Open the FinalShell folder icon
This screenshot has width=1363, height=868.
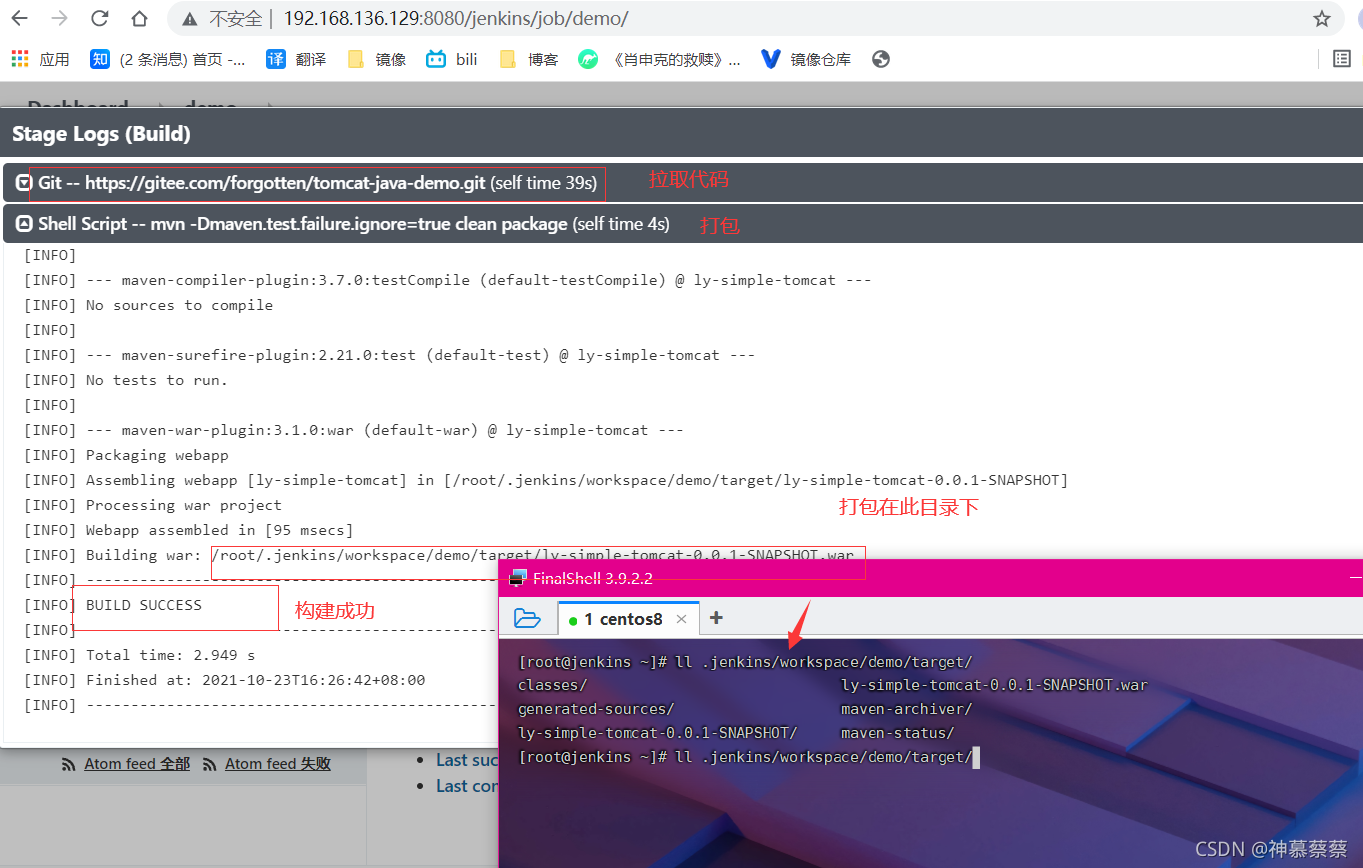click(x=527, y=618)
